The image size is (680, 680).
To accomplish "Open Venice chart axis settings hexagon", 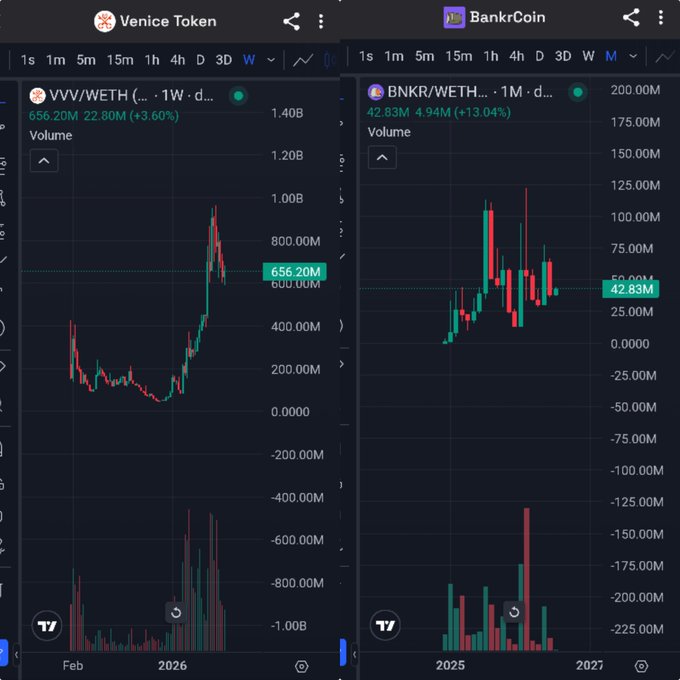I will pyautogui.click(x=301, y=666).
